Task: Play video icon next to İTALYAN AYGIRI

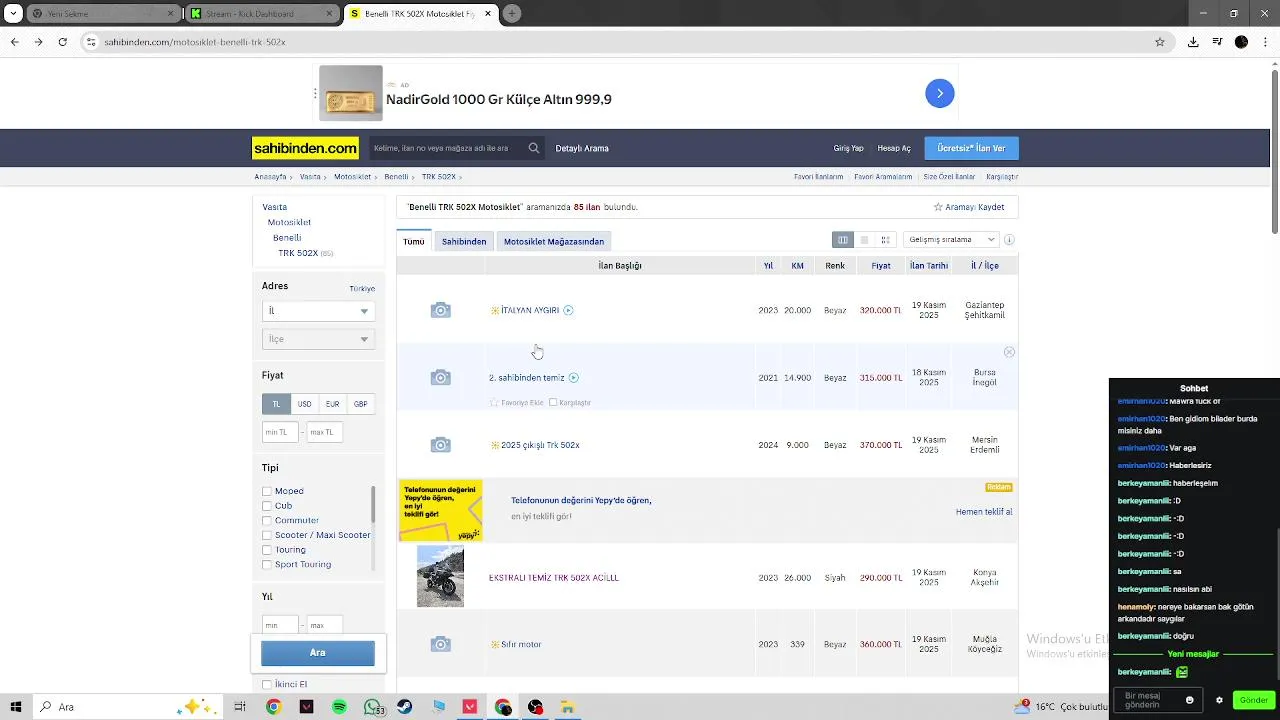Action: [x=568, y=310]
